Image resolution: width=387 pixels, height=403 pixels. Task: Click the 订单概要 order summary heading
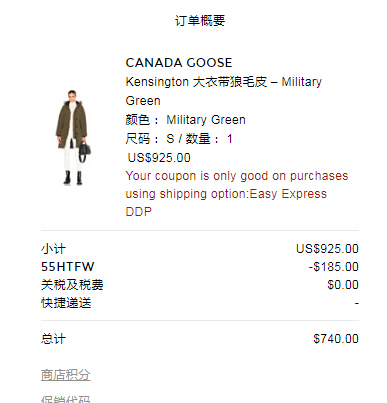click(200, 21)
